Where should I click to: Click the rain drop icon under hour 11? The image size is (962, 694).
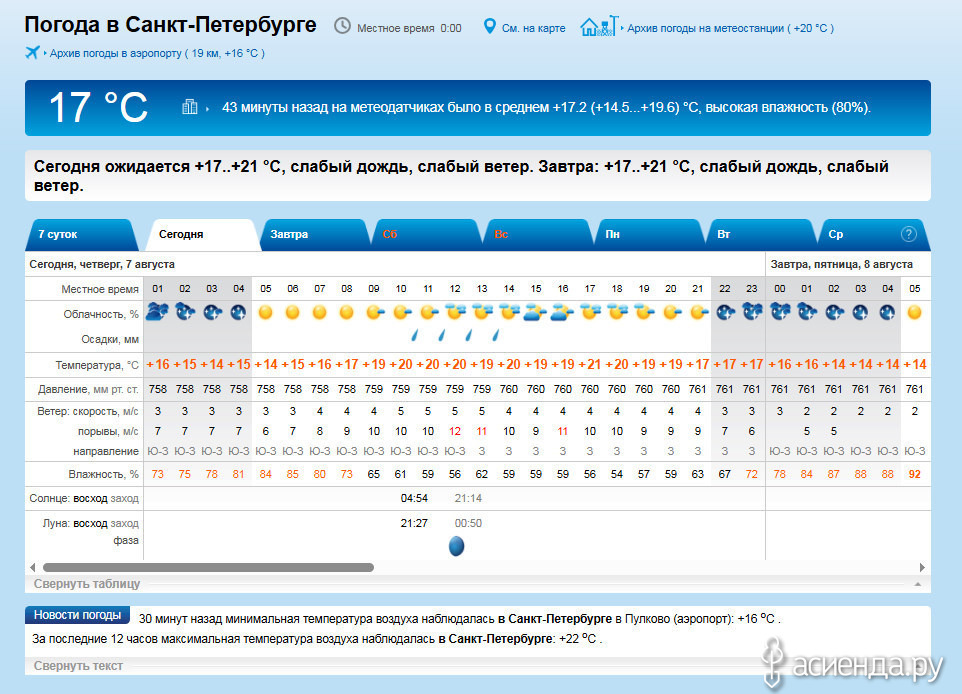pos(415,335)
